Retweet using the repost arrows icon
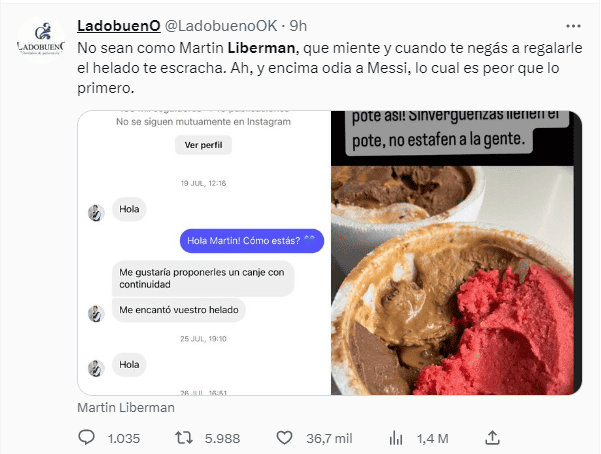The width and height of the screenshot is (601, 454). pos(184,438)
